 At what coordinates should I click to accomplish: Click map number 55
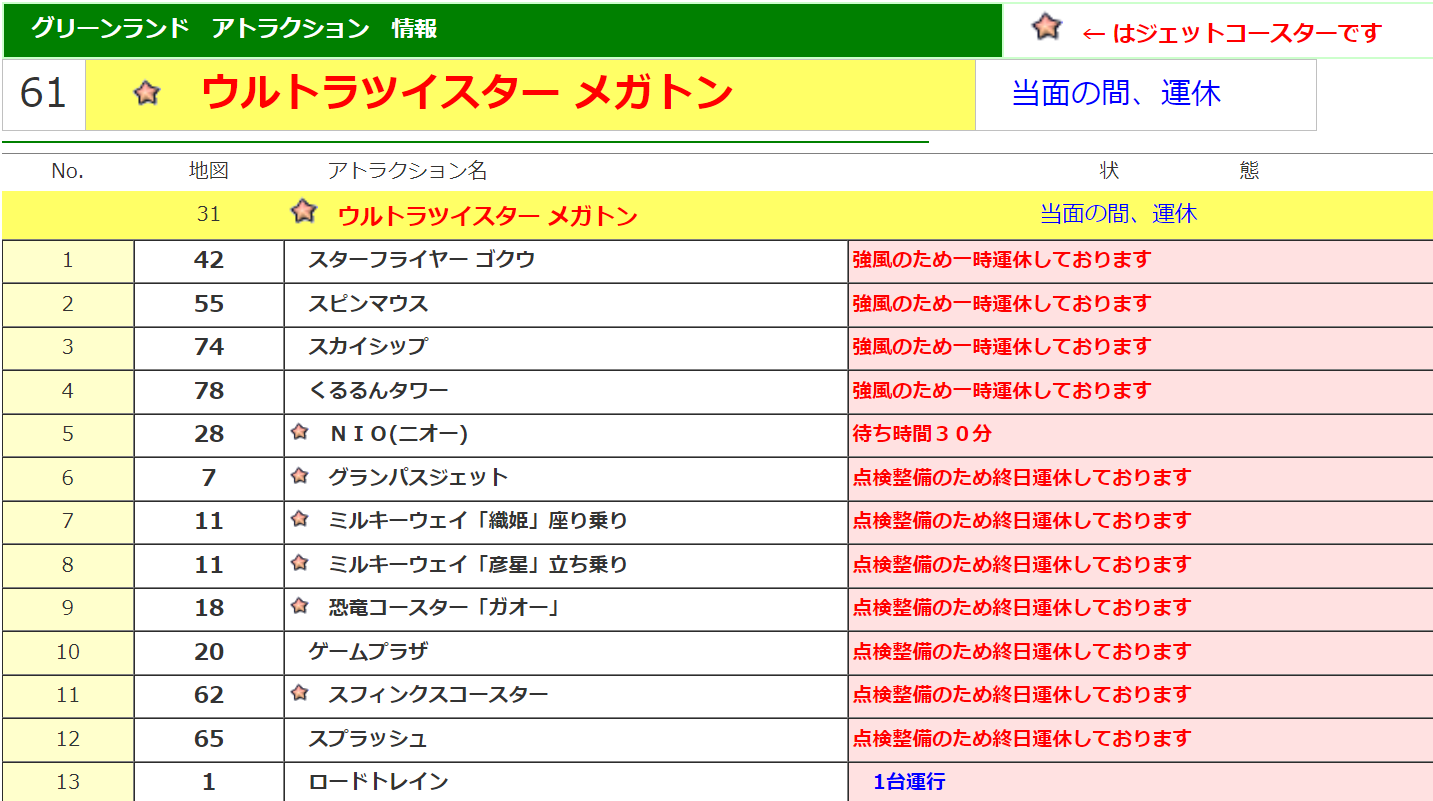click(209, 304)
